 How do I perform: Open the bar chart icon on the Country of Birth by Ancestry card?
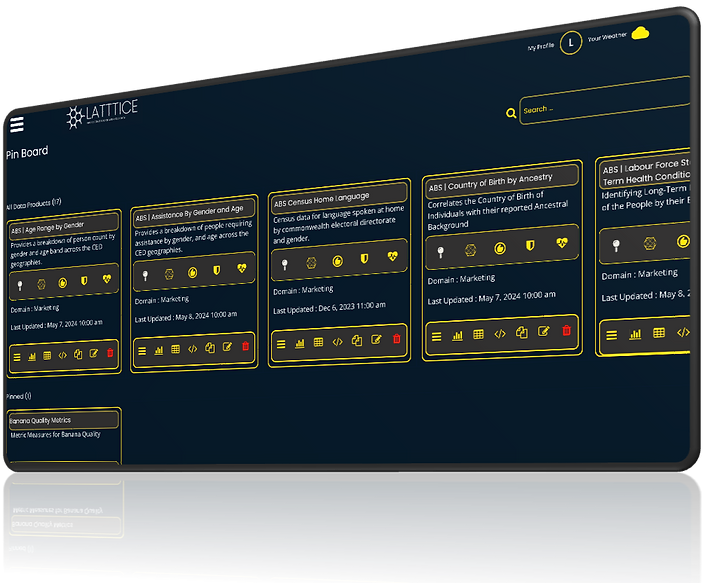pos(457,336)
